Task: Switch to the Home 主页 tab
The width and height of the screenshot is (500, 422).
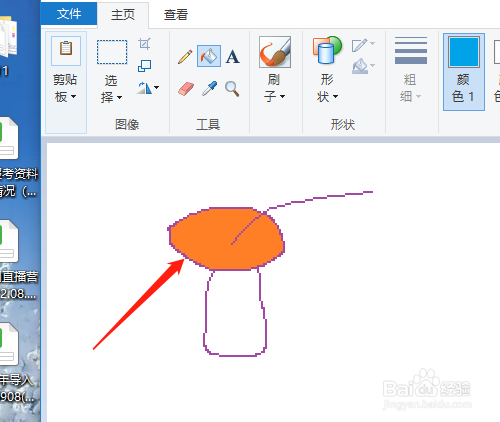Action: point(123,15)
